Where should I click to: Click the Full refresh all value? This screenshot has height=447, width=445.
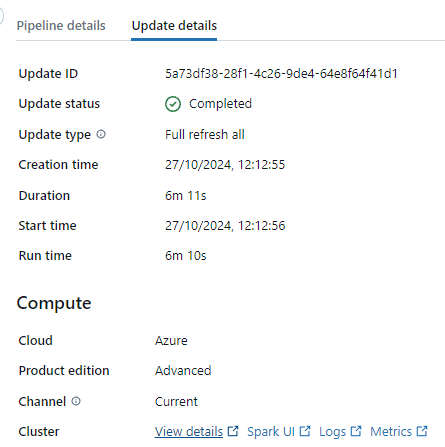click(x=205, y=135)
